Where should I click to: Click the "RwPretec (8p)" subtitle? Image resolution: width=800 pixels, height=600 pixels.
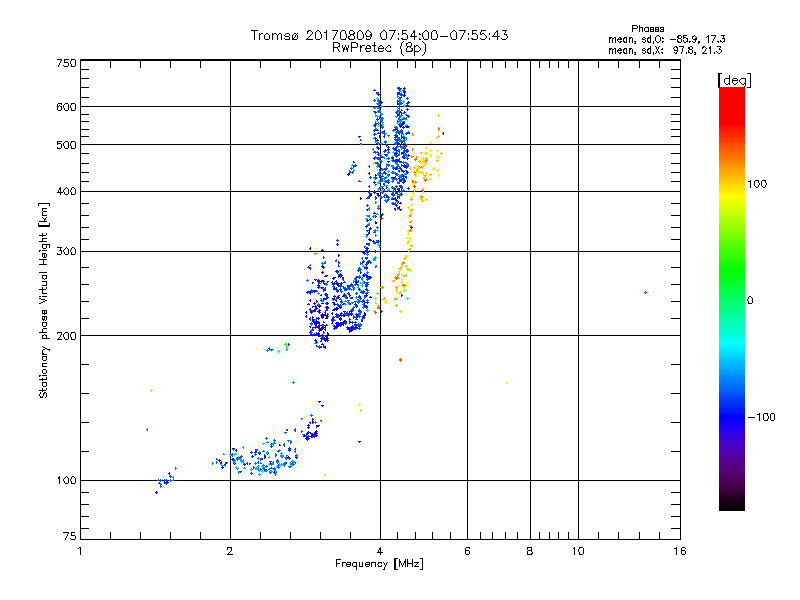(379, 48)
